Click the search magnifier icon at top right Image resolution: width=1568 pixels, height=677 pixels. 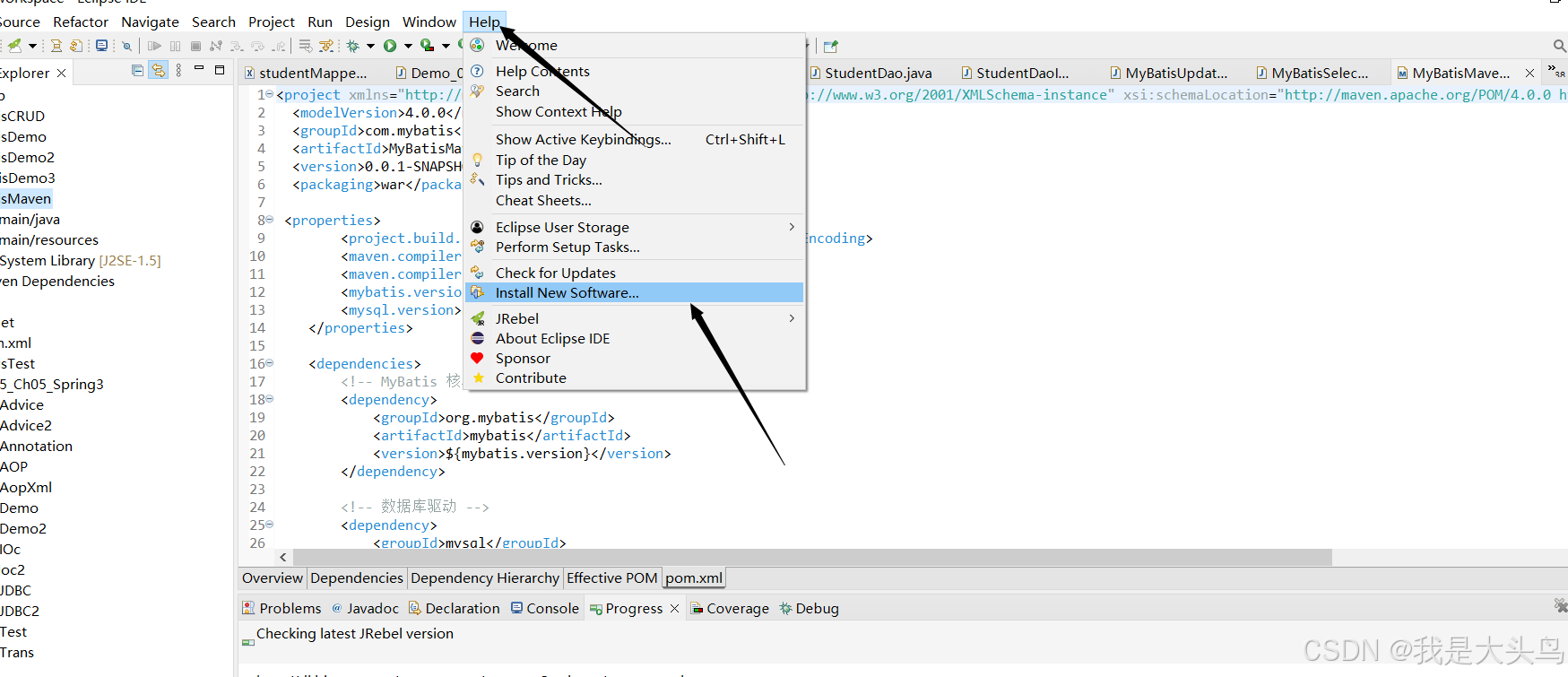click(1560, 46)
